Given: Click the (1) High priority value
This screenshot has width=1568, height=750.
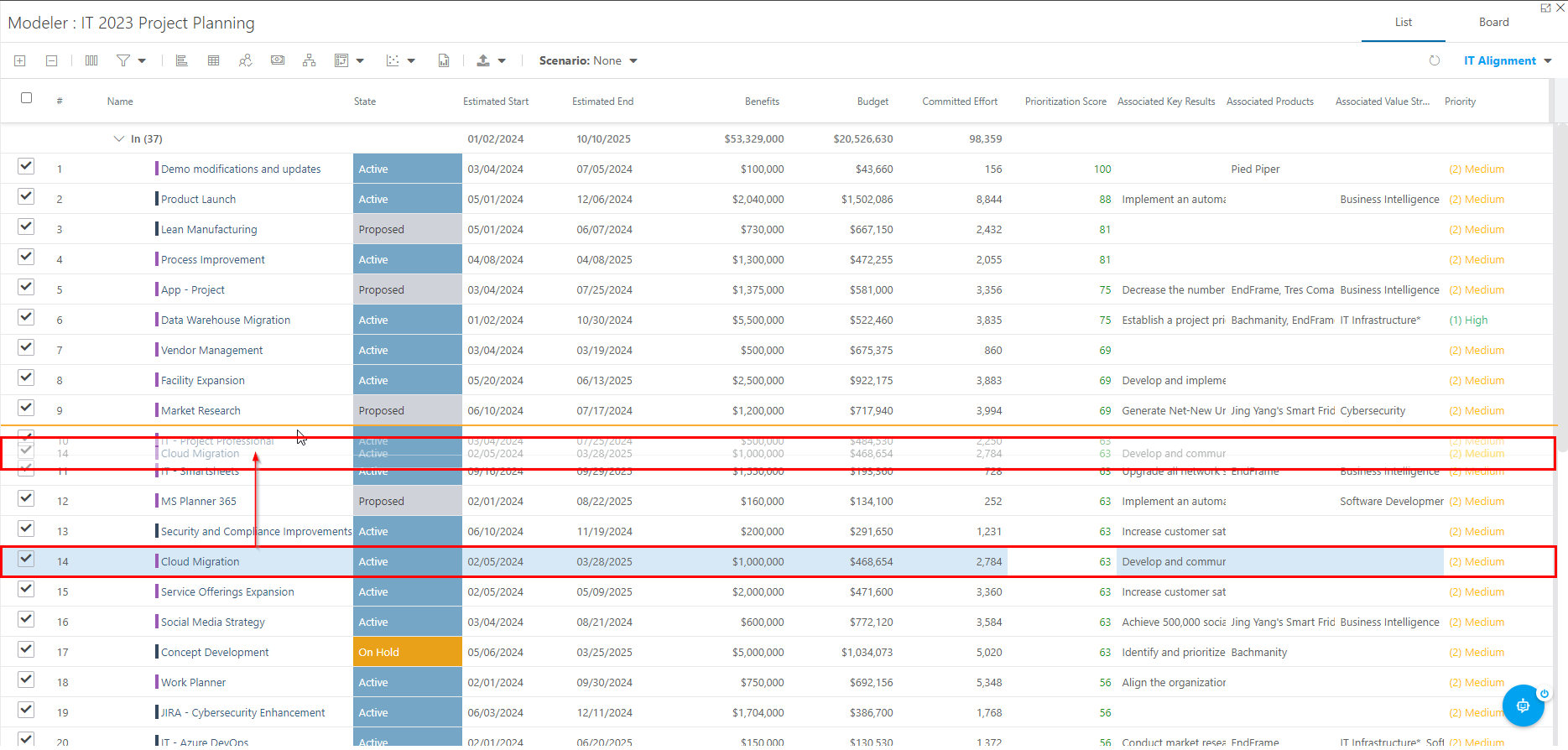Looking at the screenshot, I should pyautogui.click(x=1468, y=320).
